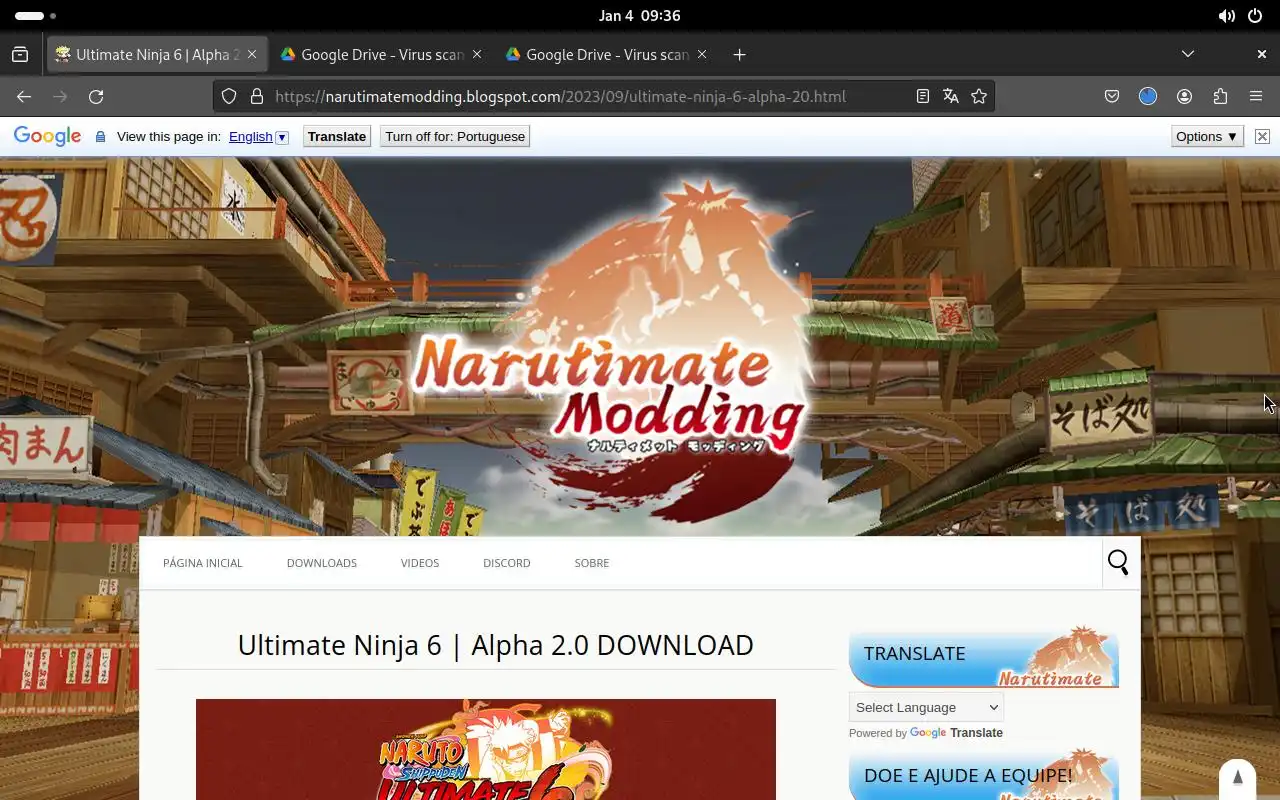Open tracking protection shield icon
This screenshot has width=1280, height=800.
pyautogui.click(x=229, y=96)
